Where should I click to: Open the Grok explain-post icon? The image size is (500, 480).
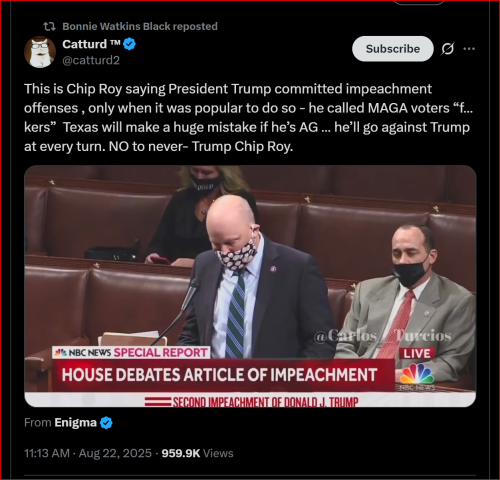pyautogui.click(x=447, y=49)
